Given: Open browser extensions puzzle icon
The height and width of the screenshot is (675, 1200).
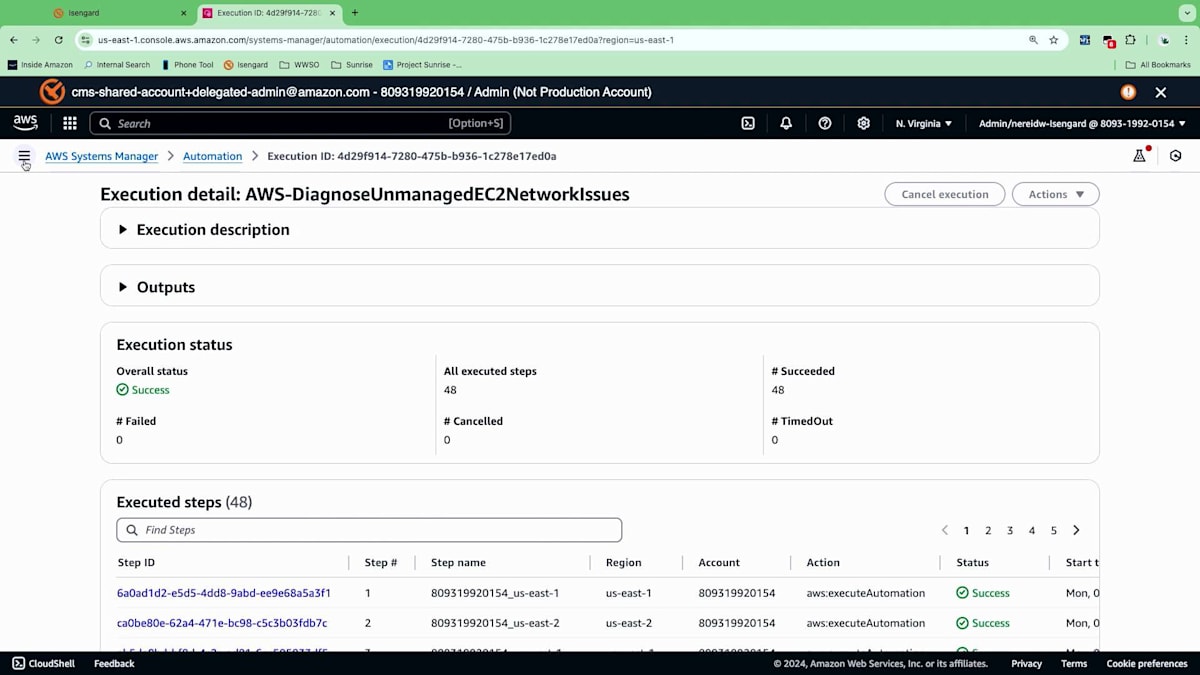Looking at the screenshot, I should pyautogui.click(x=1131, y=40).
